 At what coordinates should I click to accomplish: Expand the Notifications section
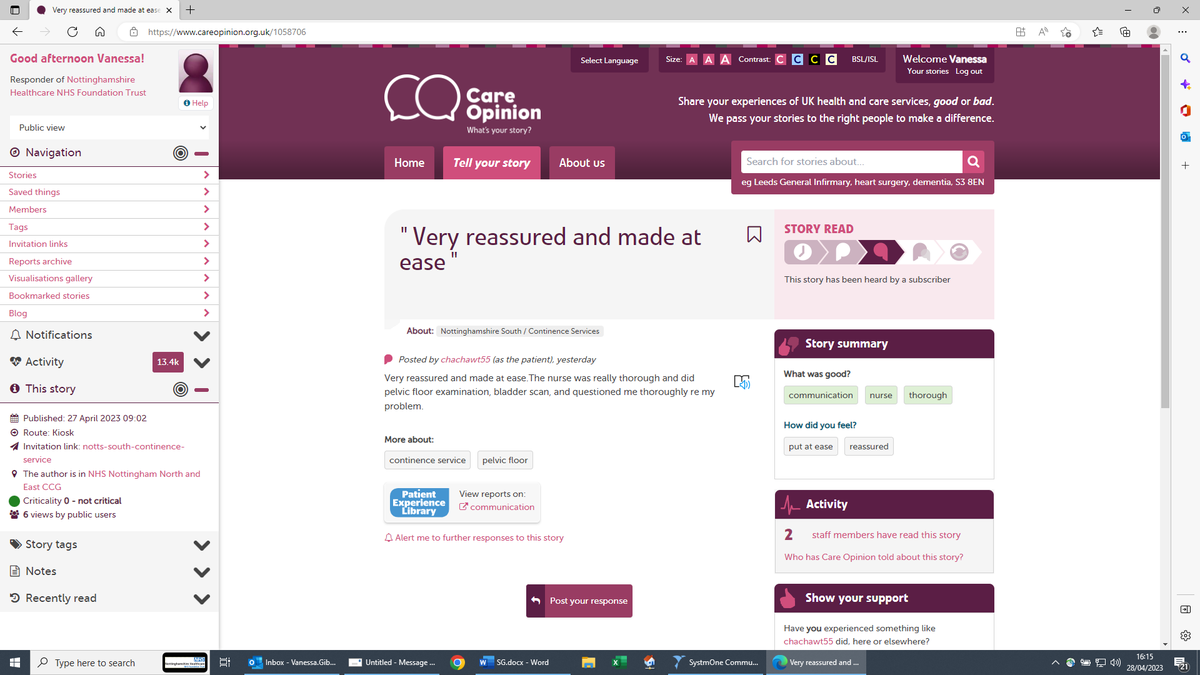click(202, 336)
